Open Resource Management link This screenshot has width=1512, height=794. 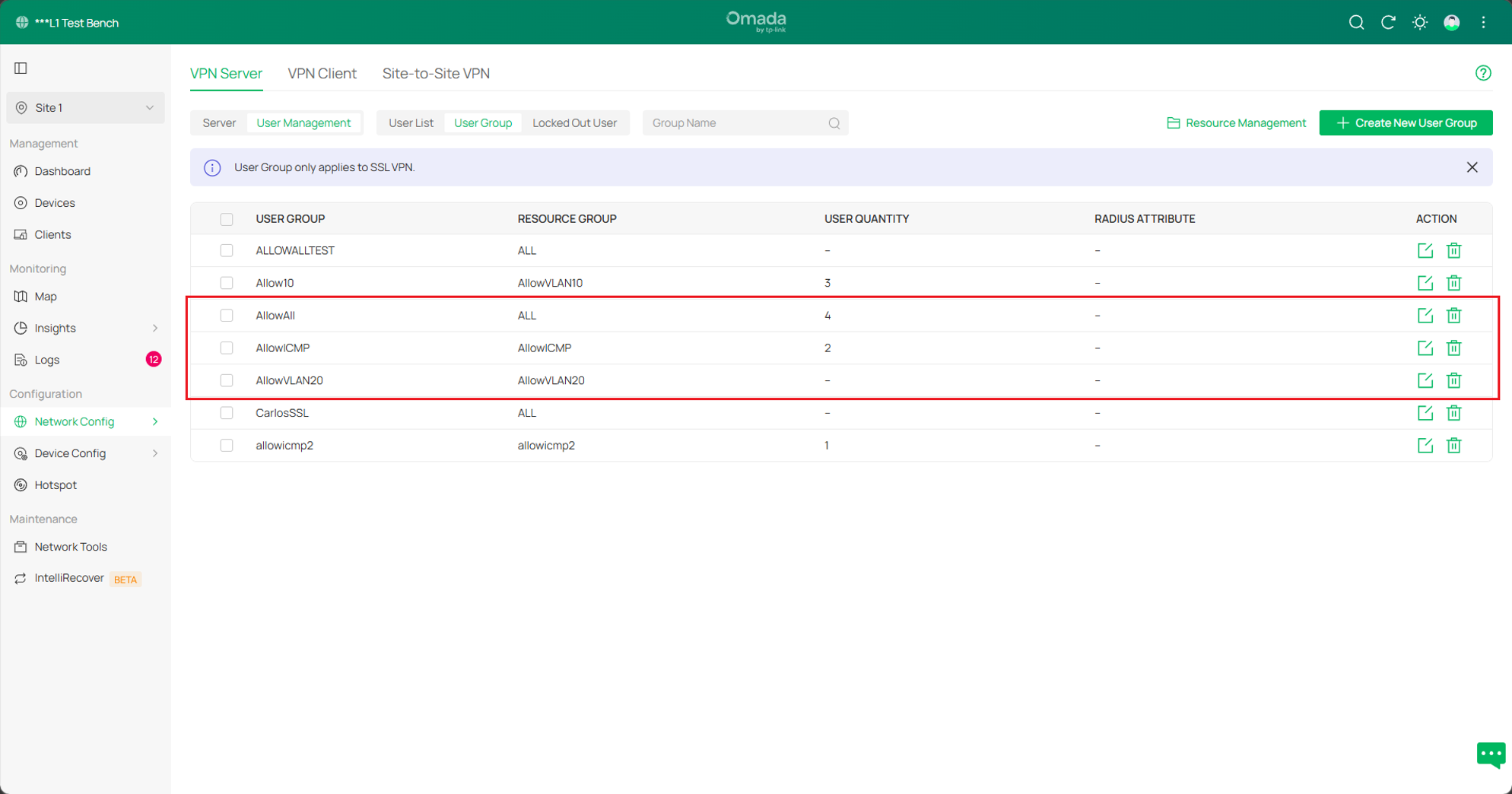1236,123
